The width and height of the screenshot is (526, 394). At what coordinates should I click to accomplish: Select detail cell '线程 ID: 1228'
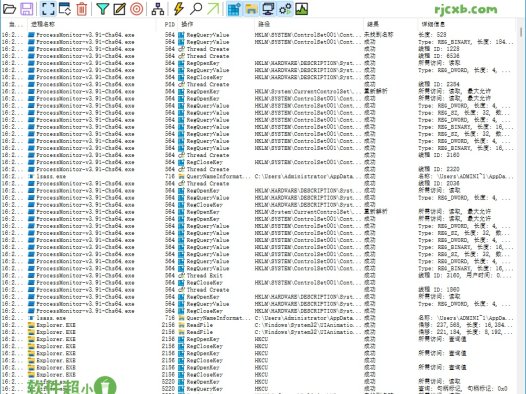pos(439,49)
